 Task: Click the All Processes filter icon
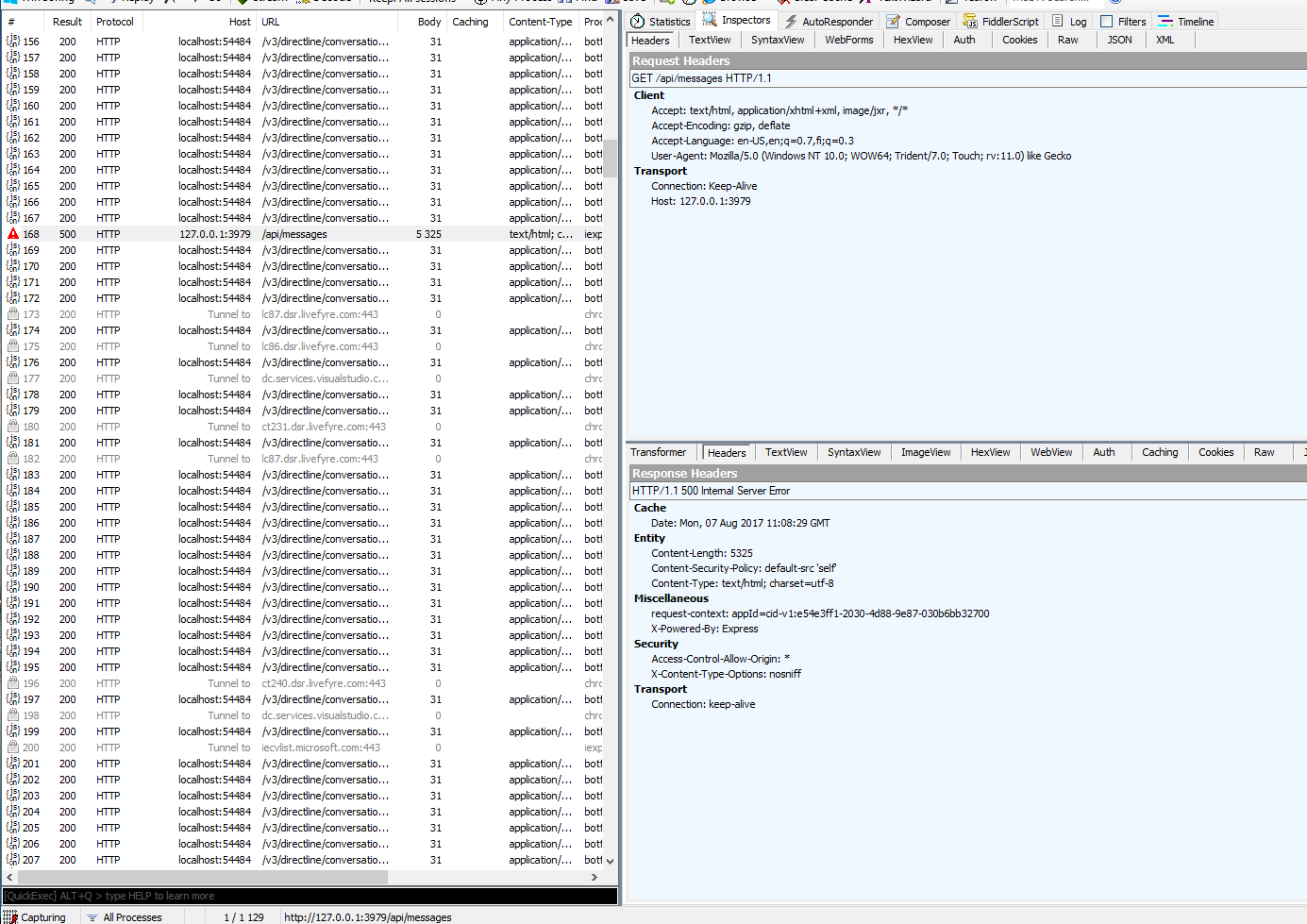[x=92, y=917]
